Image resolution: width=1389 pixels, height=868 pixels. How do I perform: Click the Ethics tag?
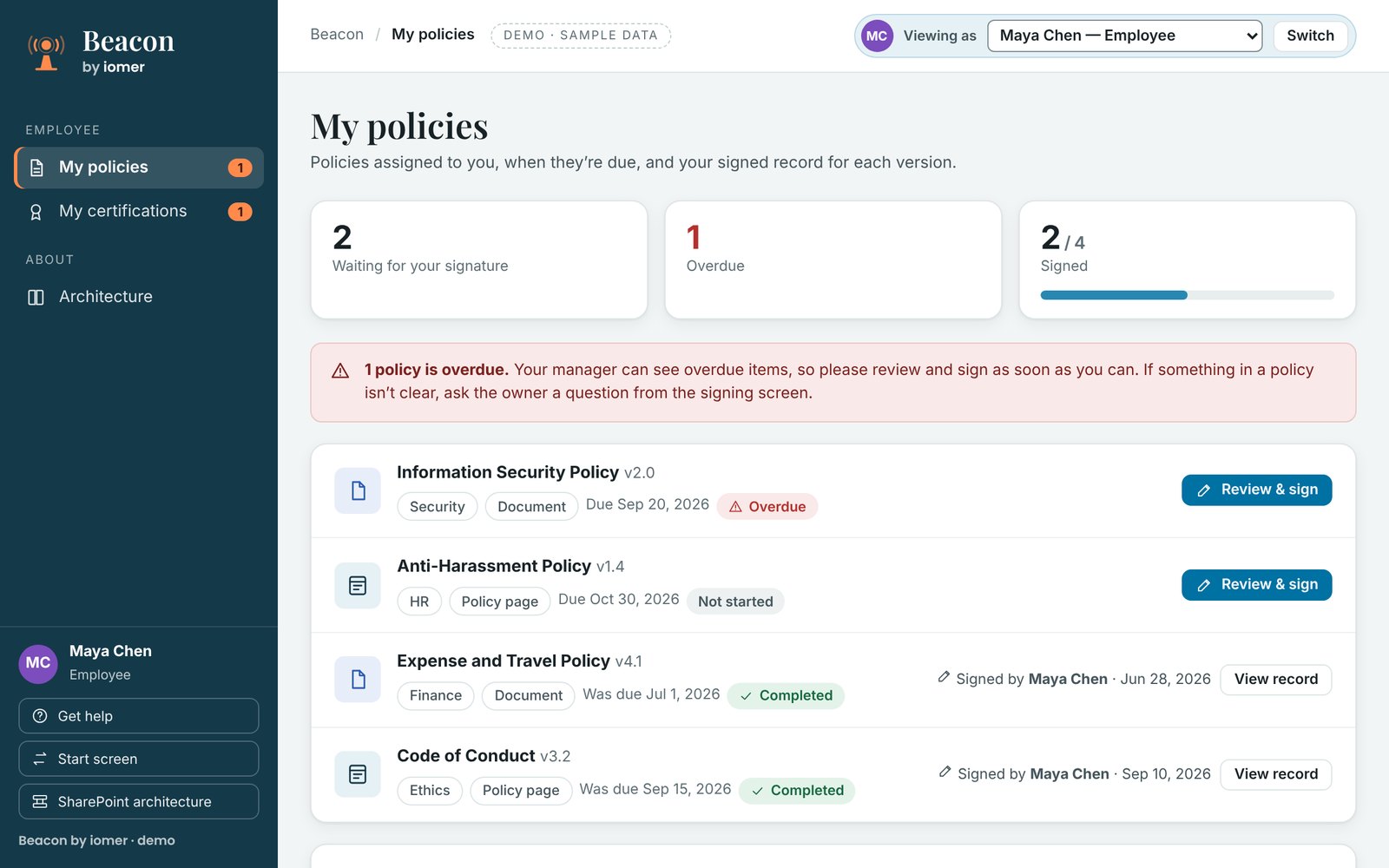click(430, 791)
